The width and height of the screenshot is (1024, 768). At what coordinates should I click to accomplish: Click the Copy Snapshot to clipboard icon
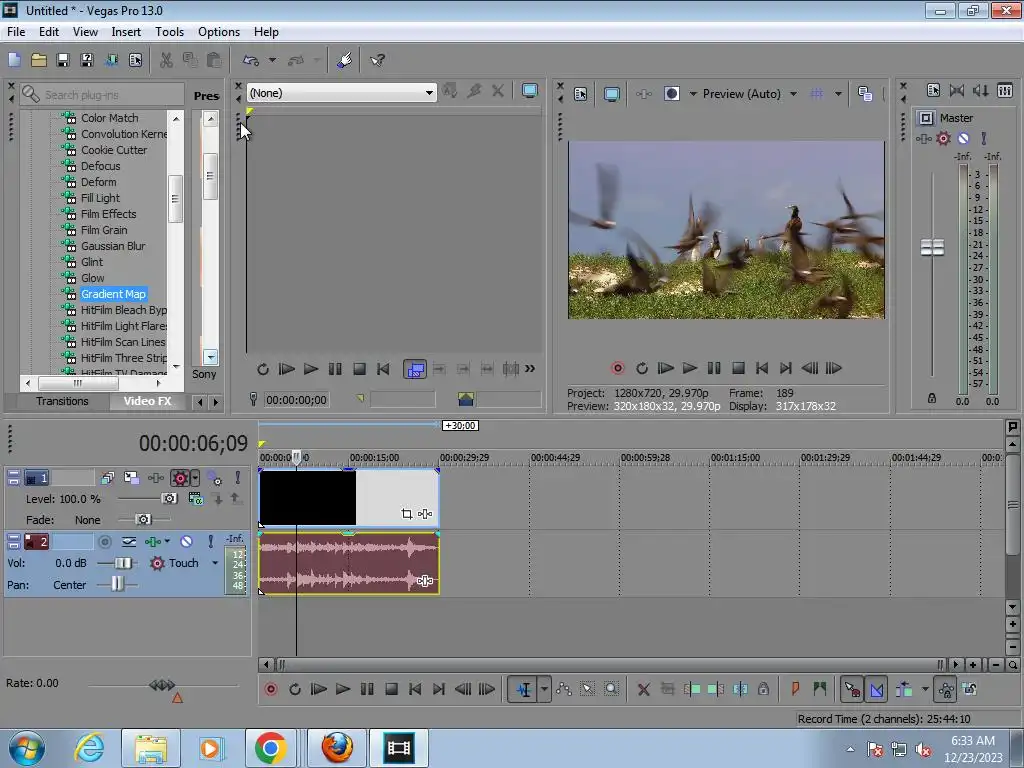[865, 94]
